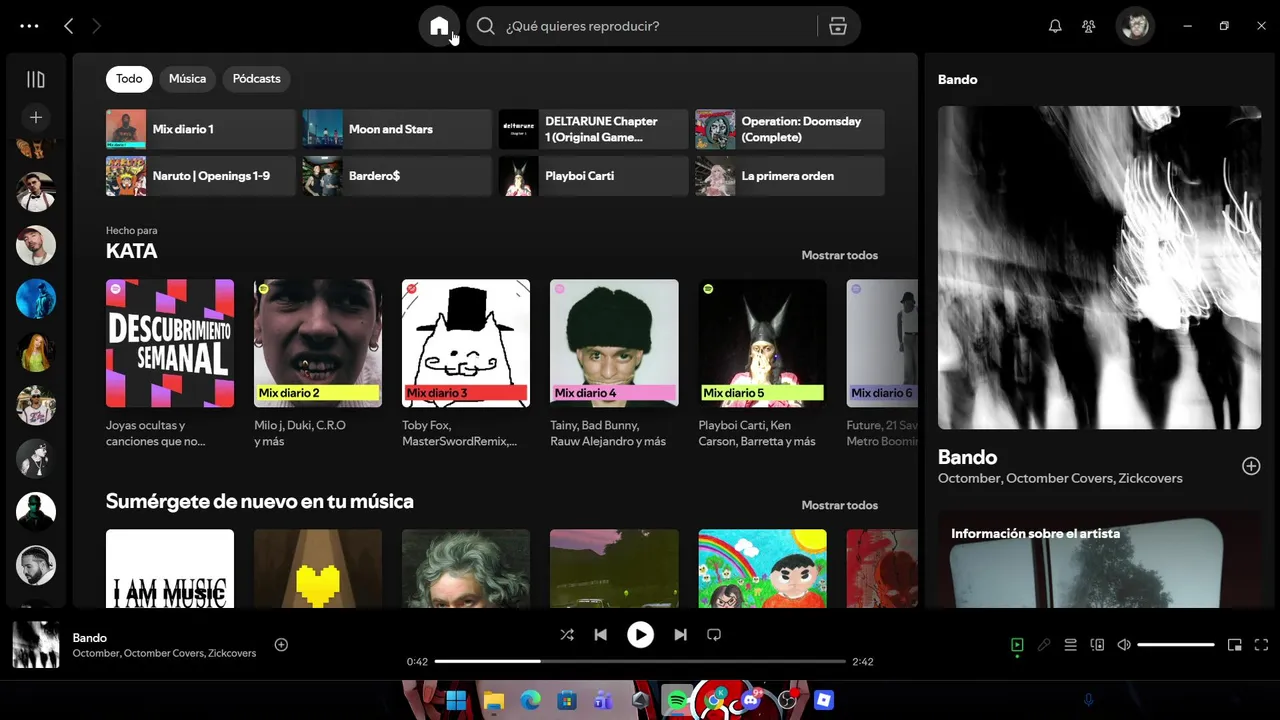The image size is (1280, 720).
Task: Go to Spotify Home via house icon
Action: (x=439, y=26)
